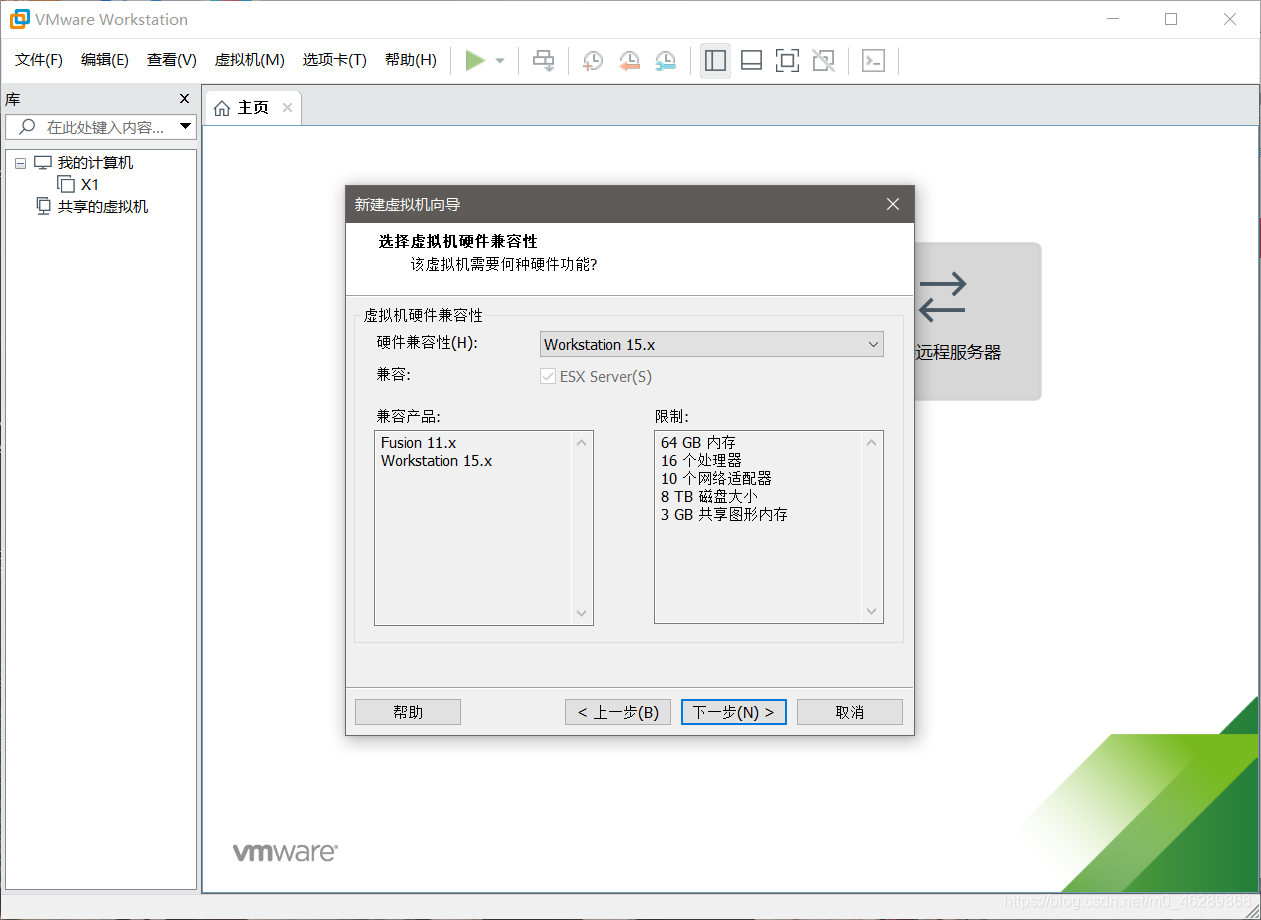This screenshot has width=1261, height=920.
Task: Click the home icon on 主页 tab
Action: 222,108
